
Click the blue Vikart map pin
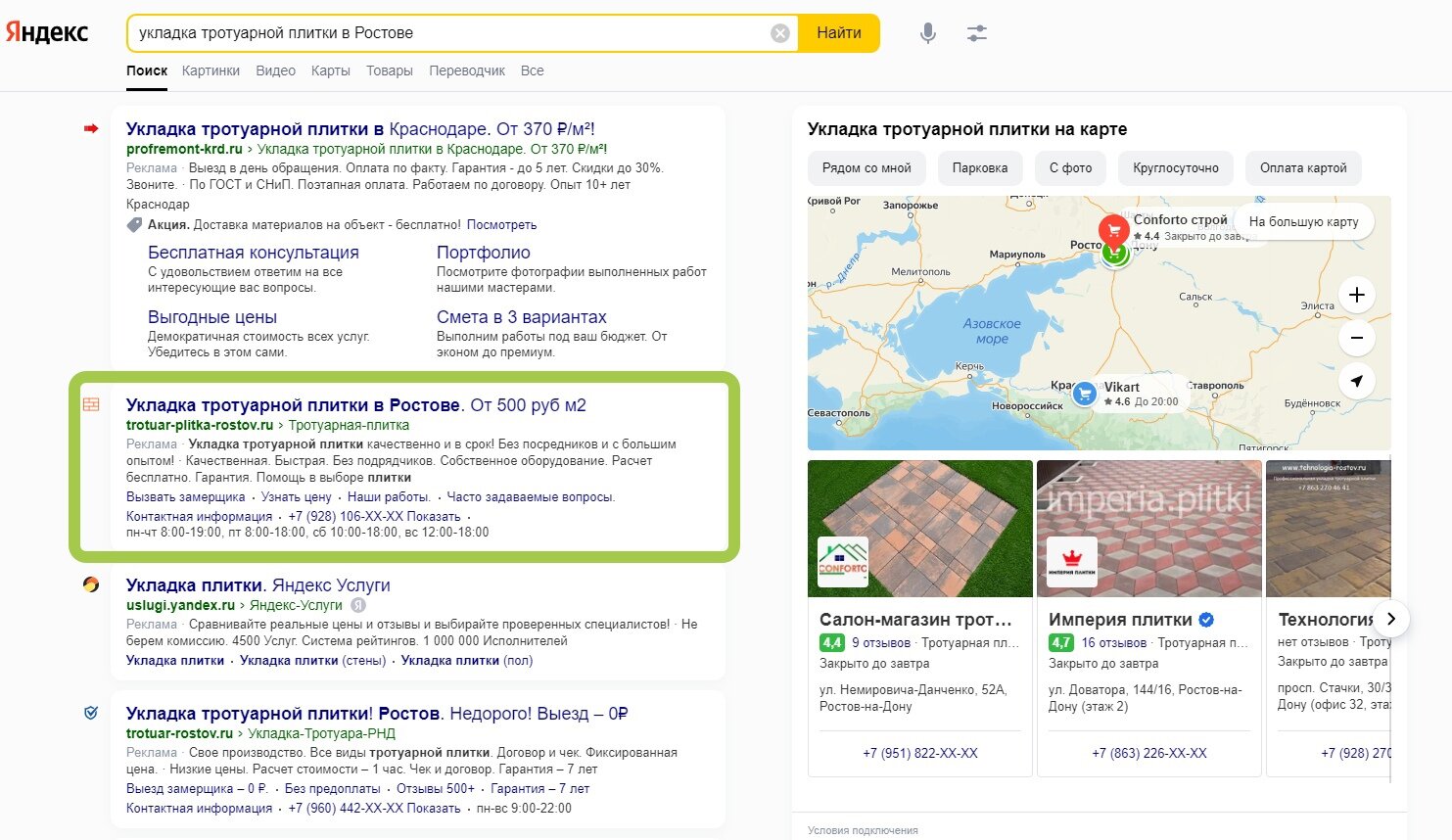click(x=1084, y=394)
